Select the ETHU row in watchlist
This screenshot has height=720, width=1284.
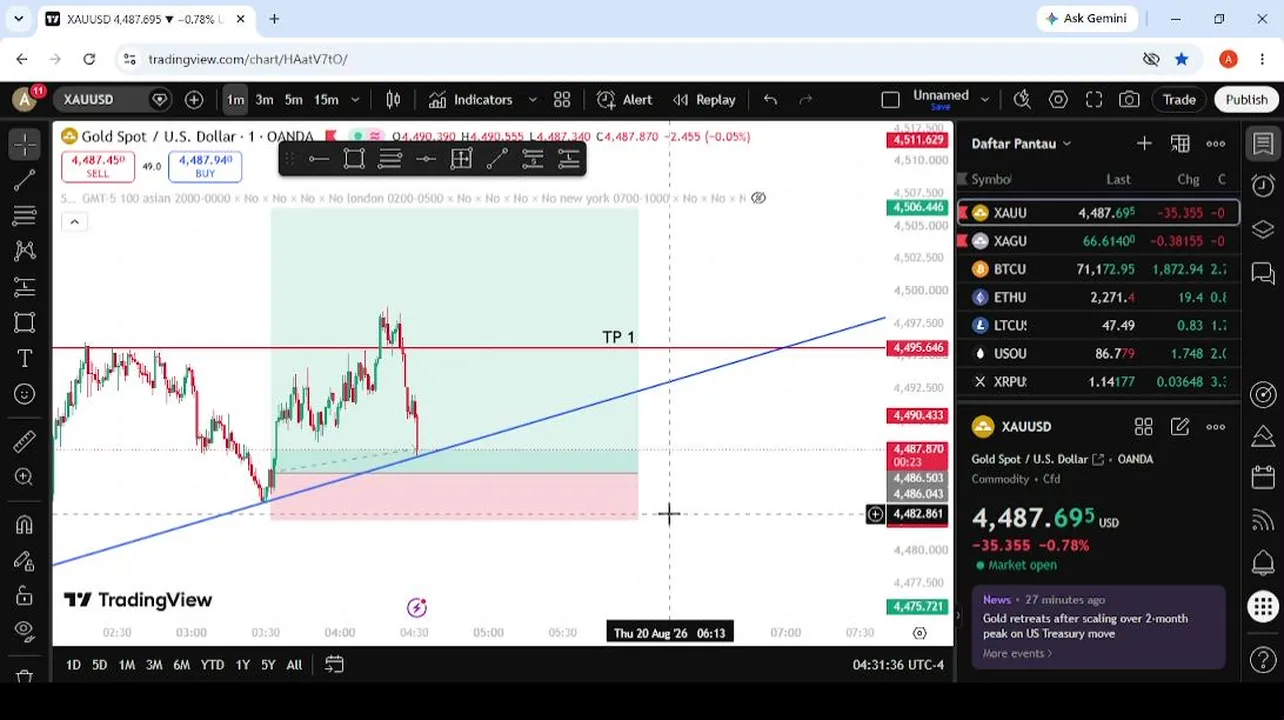(x=1098, y=297)
